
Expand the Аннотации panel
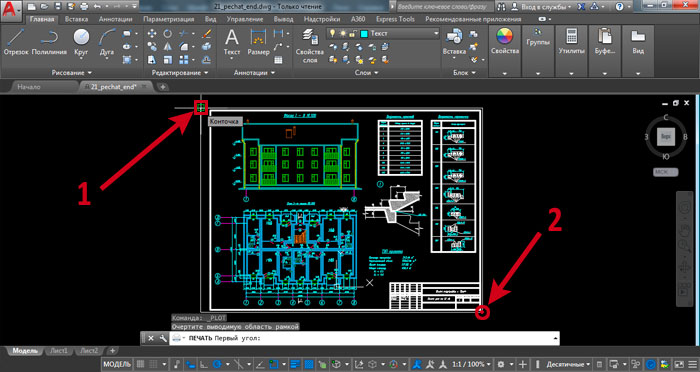coord(254,72)
